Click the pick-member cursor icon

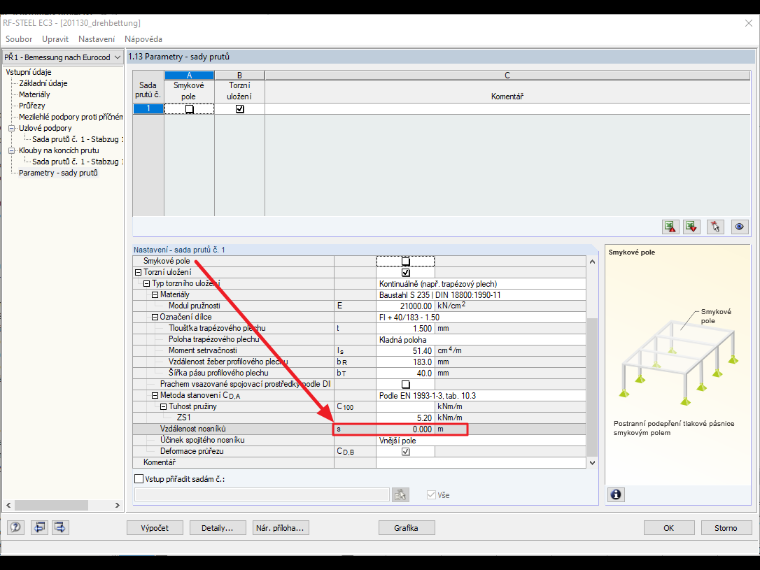[x=715, y=226]
